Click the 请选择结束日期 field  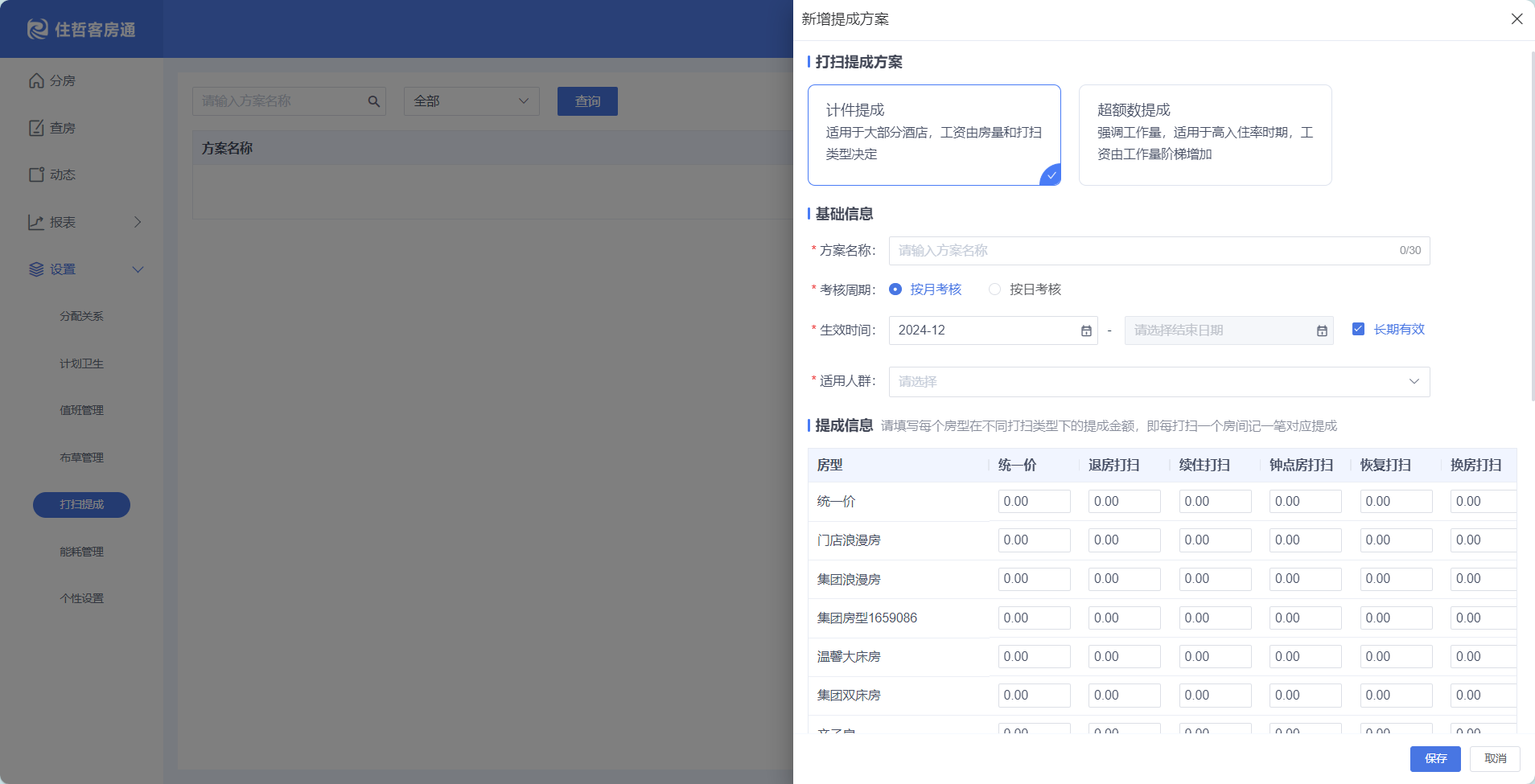[x=1229, y=330]
